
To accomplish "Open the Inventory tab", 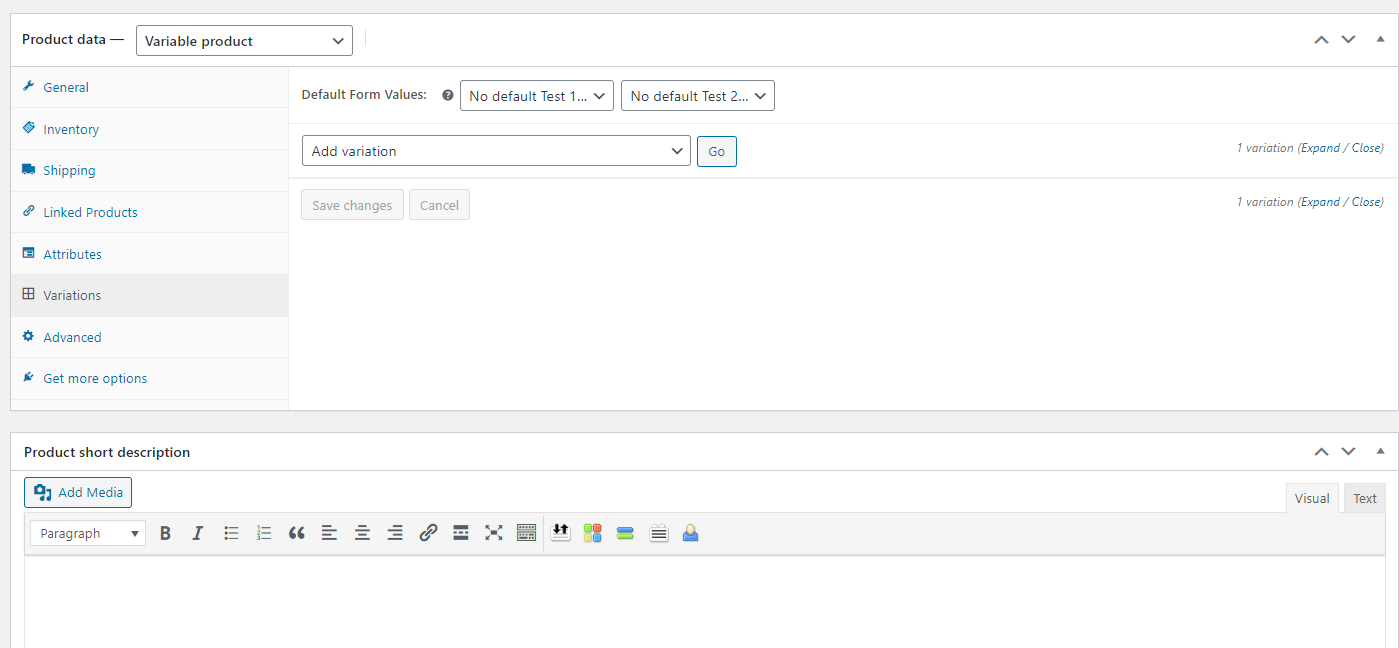I will click(71, 129).
